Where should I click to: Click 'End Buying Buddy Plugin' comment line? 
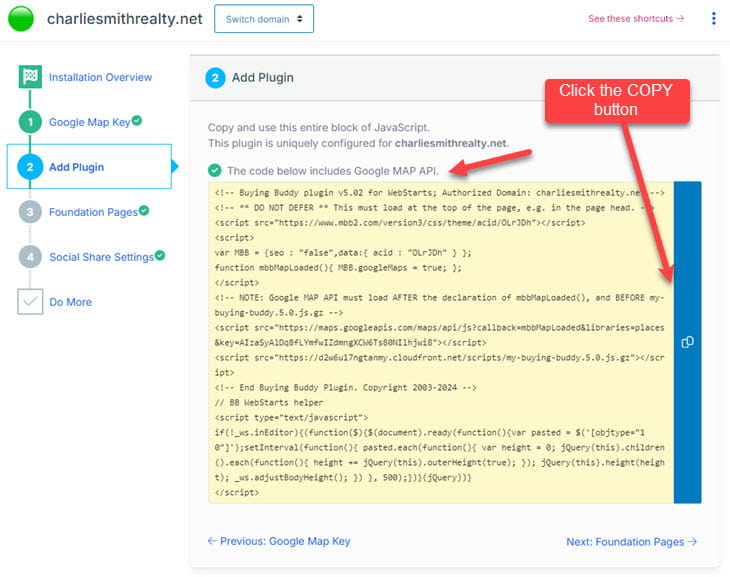[x=345, y=387]
